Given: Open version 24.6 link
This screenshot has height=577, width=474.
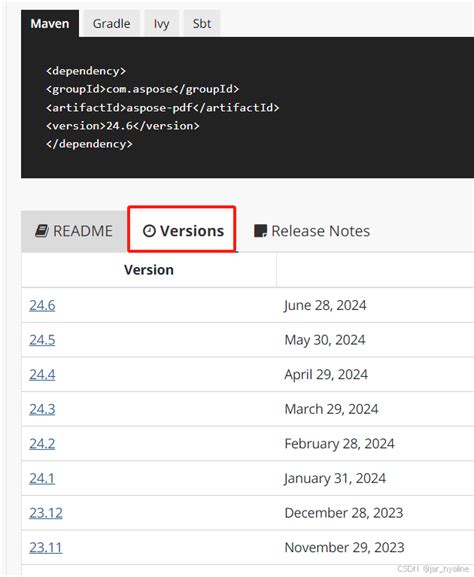Looking at the screenshot, I should coord(42,305).
